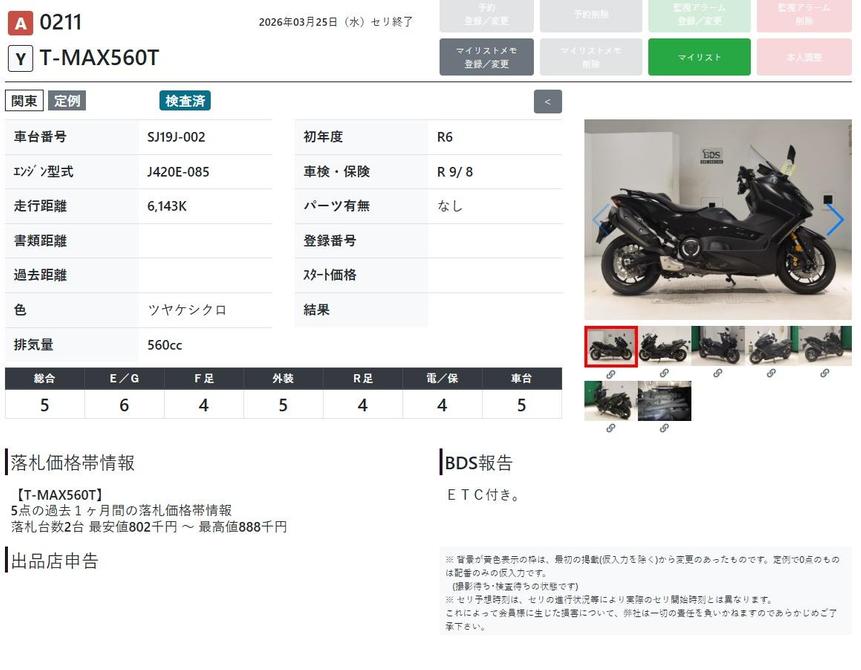Open the rear-view thumbnail in second row
This screenshot has height=670, width=861.
pyautogui.click(x=610, y=400)
